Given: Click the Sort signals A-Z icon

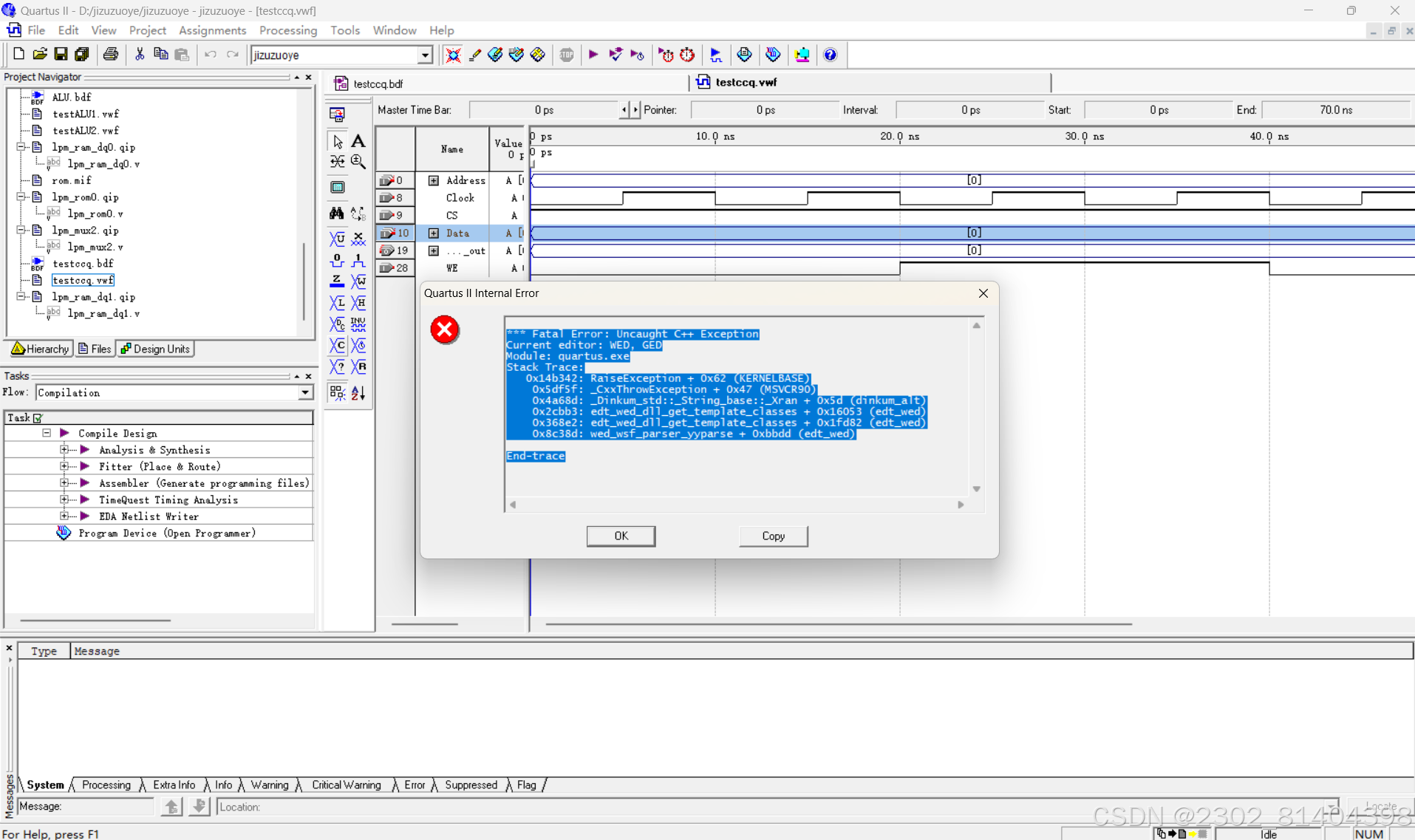Looking at the screenshot, I should pos(358,393).
